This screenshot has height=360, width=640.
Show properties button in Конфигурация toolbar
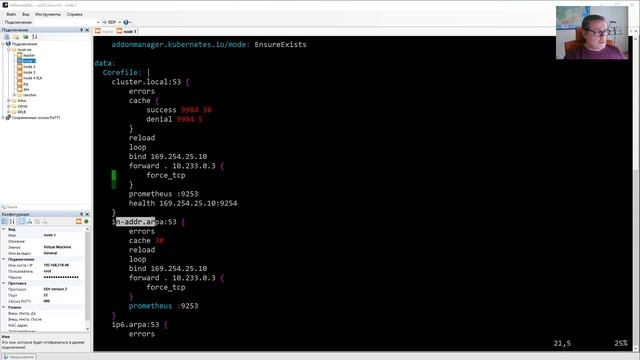pos(21,221)
